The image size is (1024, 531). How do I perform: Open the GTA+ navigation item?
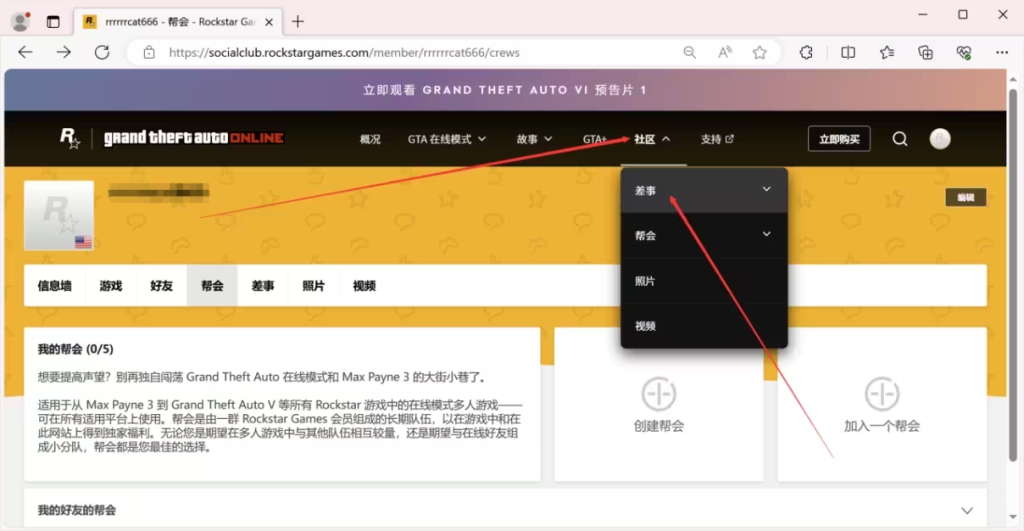[594, 139]
